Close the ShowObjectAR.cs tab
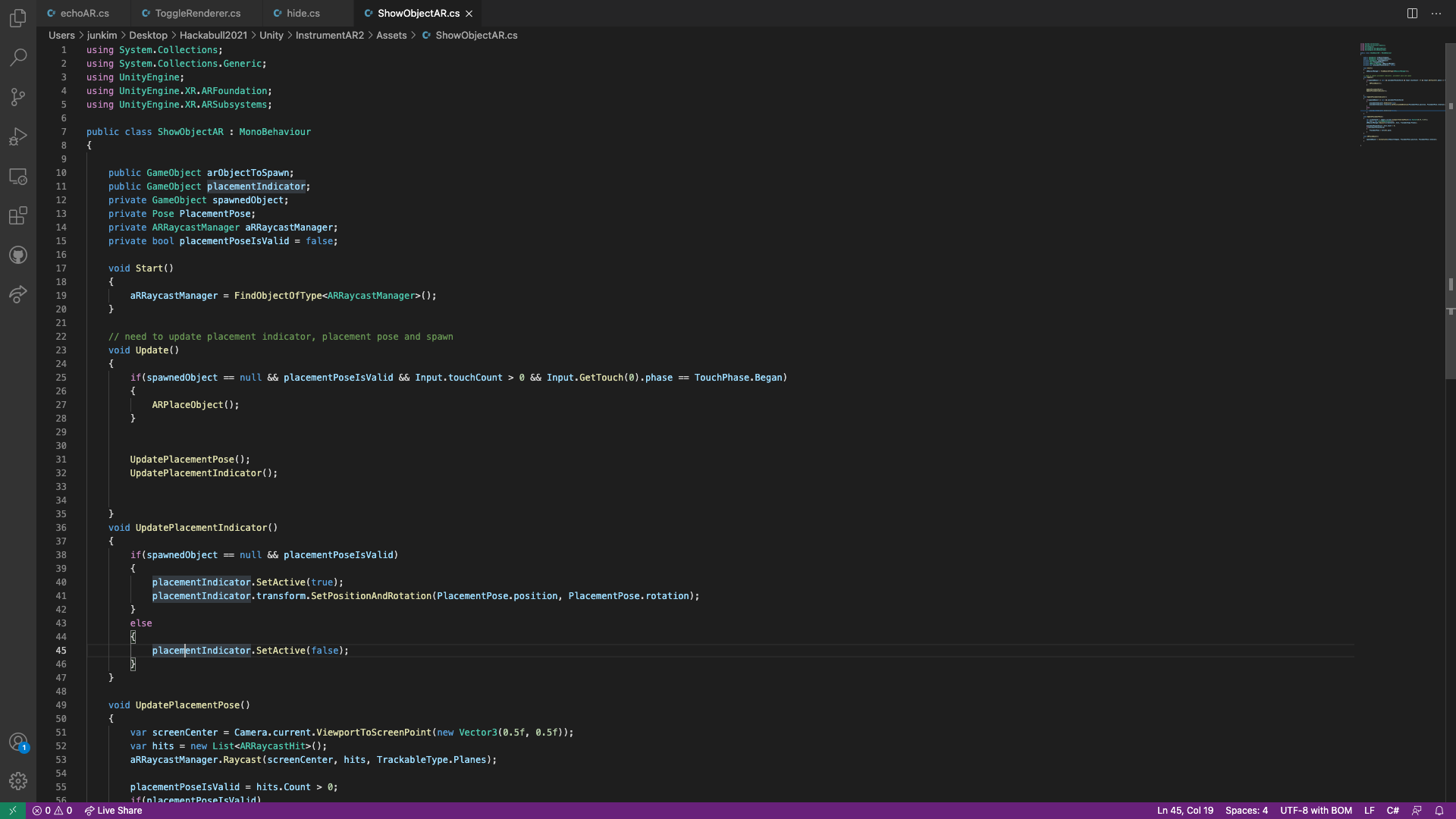Screen dimensions: 1456x819 tap(469, 14)
